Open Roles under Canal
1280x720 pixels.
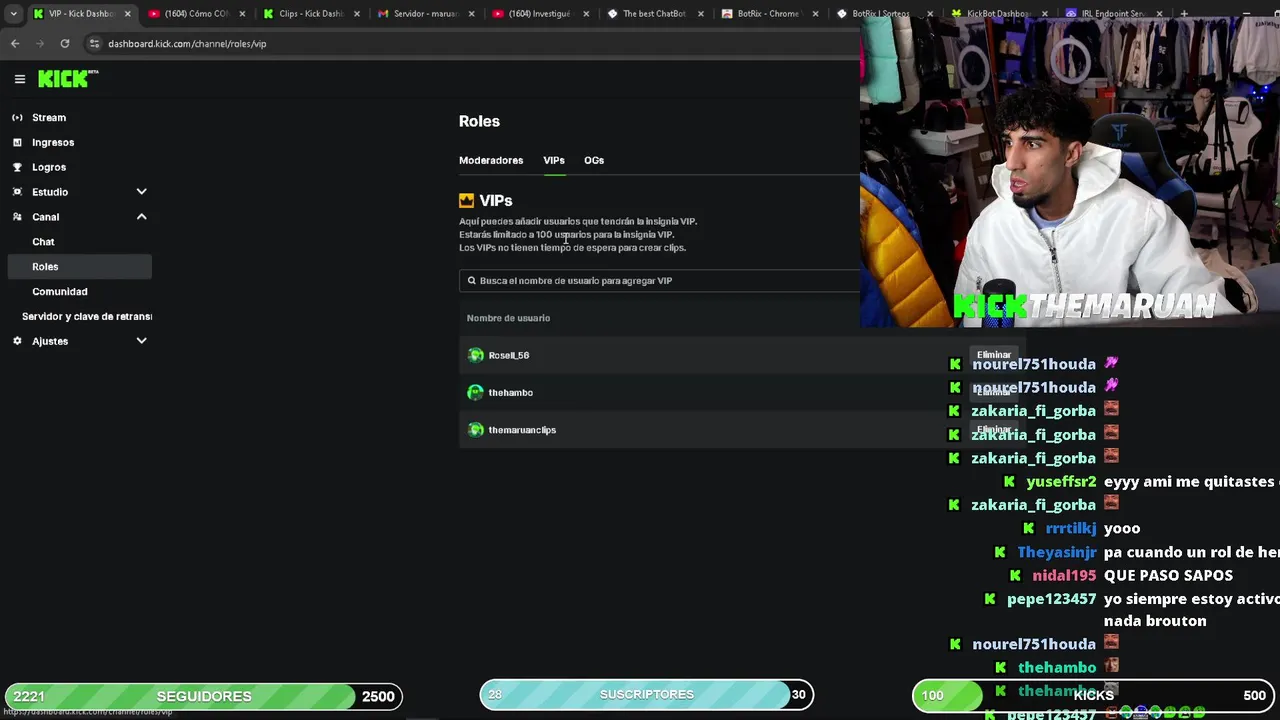[x=79, y=267]
